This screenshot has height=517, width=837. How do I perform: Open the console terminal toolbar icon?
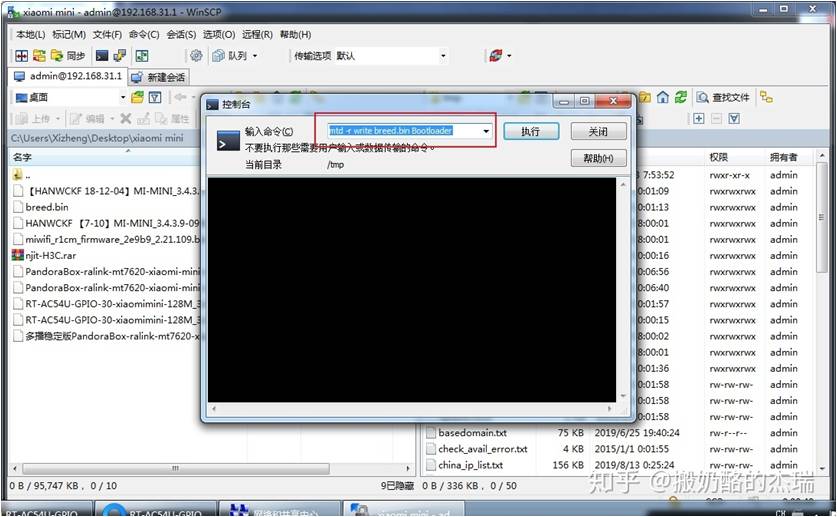point(101,55)
